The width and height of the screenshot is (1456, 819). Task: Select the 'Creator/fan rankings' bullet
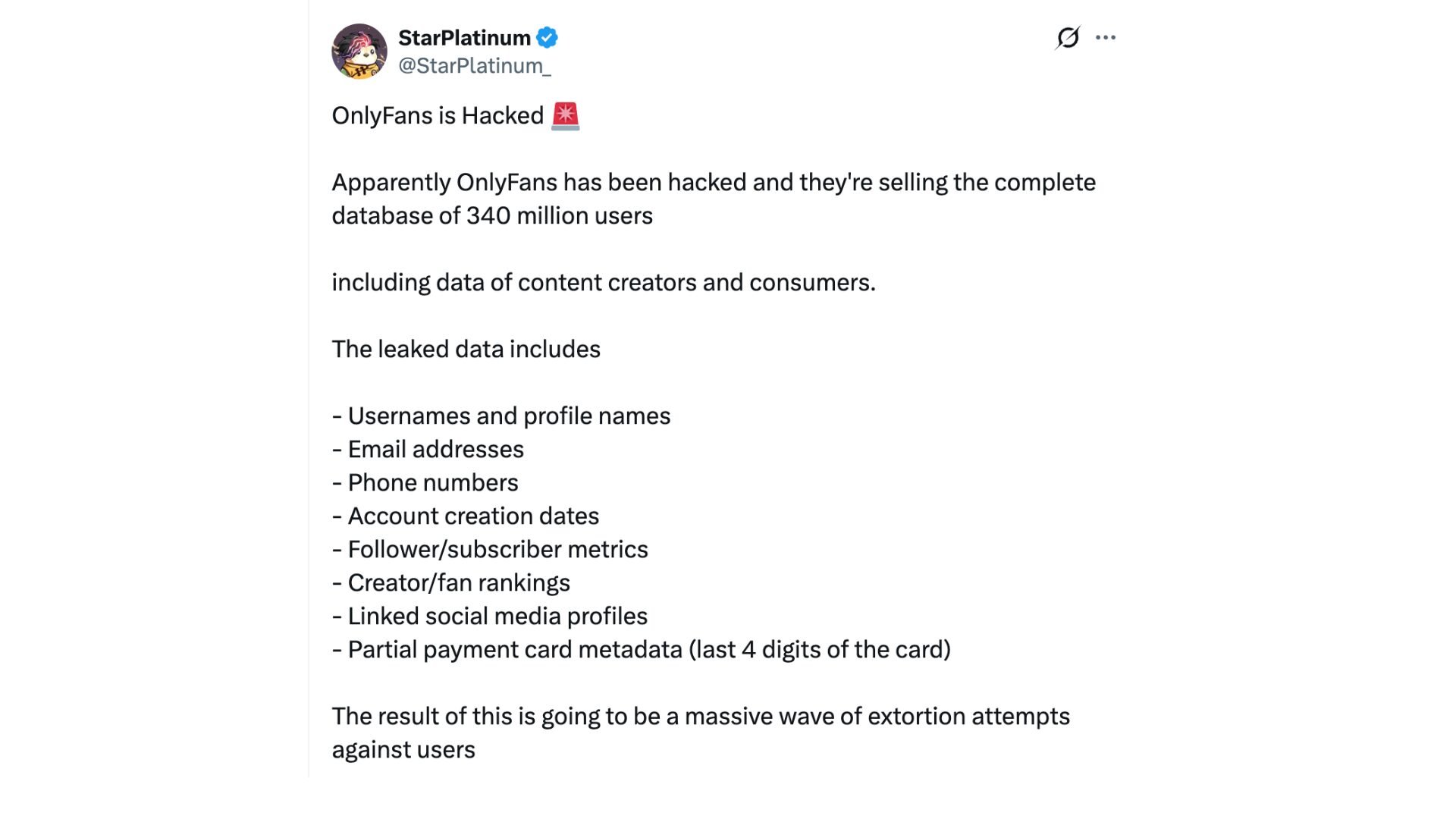coord(451,583)
